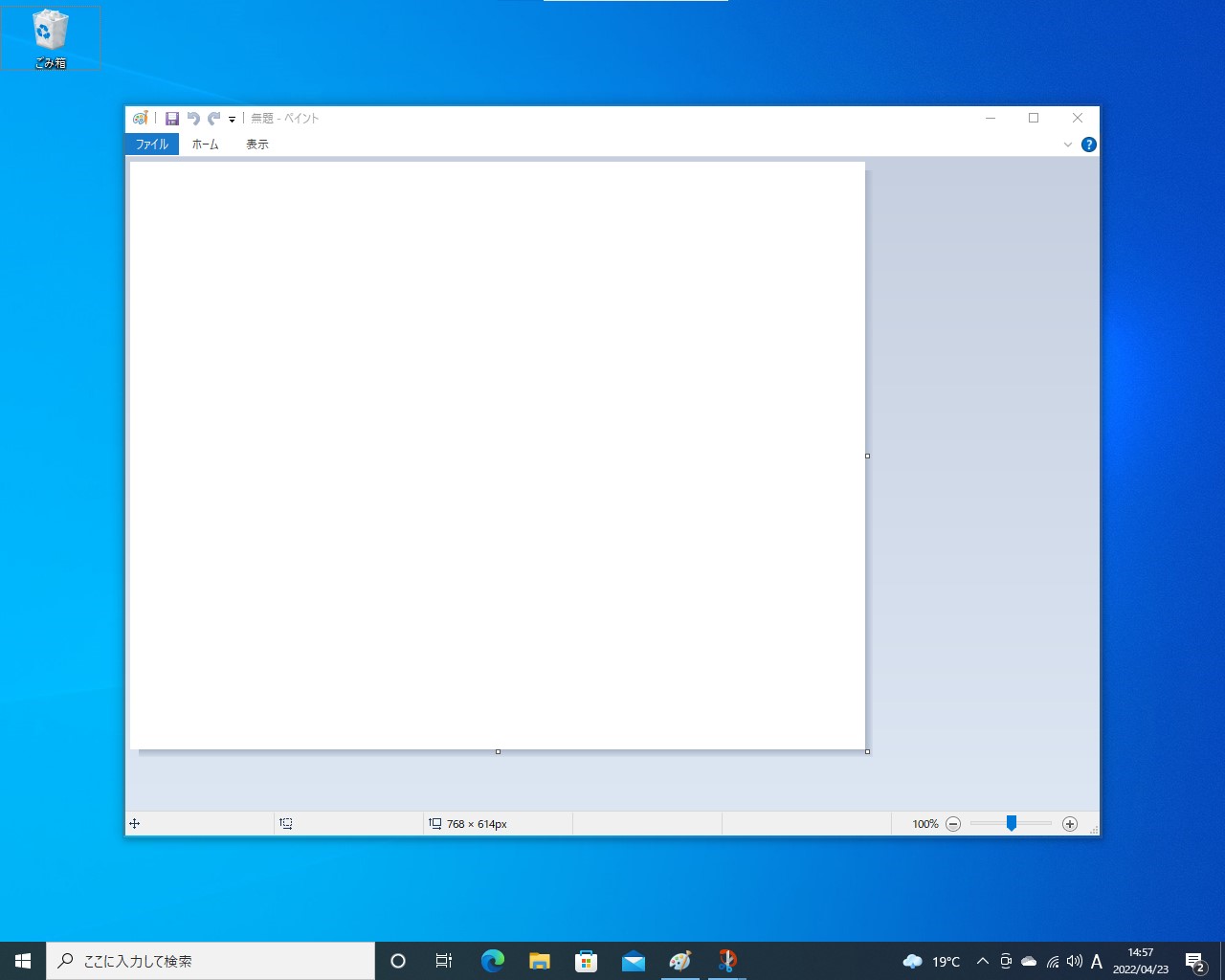Switch to the 表示 ribbon tab
This screenshot has height=980, width=1225.
(256, 145)
